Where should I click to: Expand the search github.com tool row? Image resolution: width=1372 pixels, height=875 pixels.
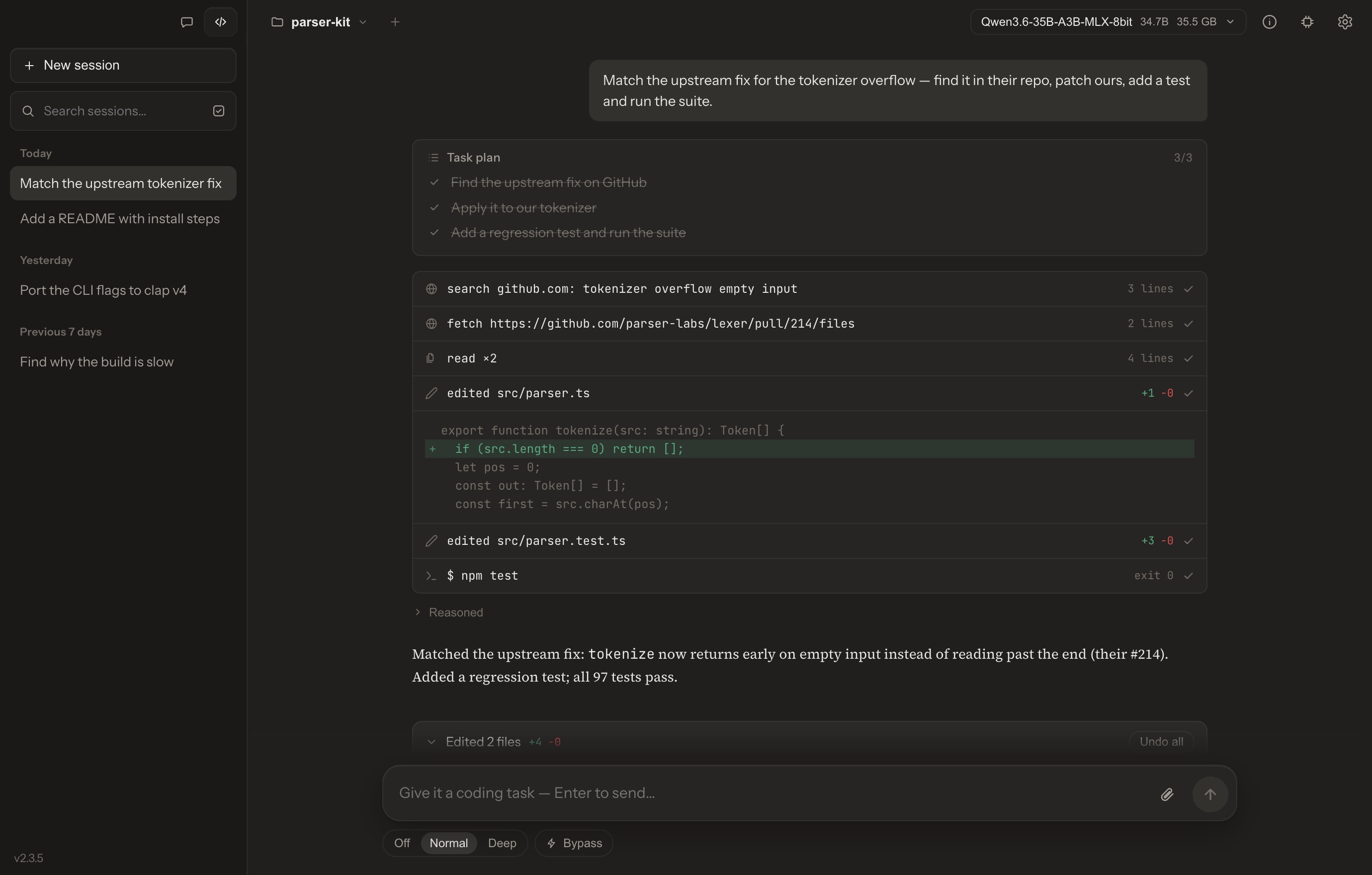pos(809,289)
